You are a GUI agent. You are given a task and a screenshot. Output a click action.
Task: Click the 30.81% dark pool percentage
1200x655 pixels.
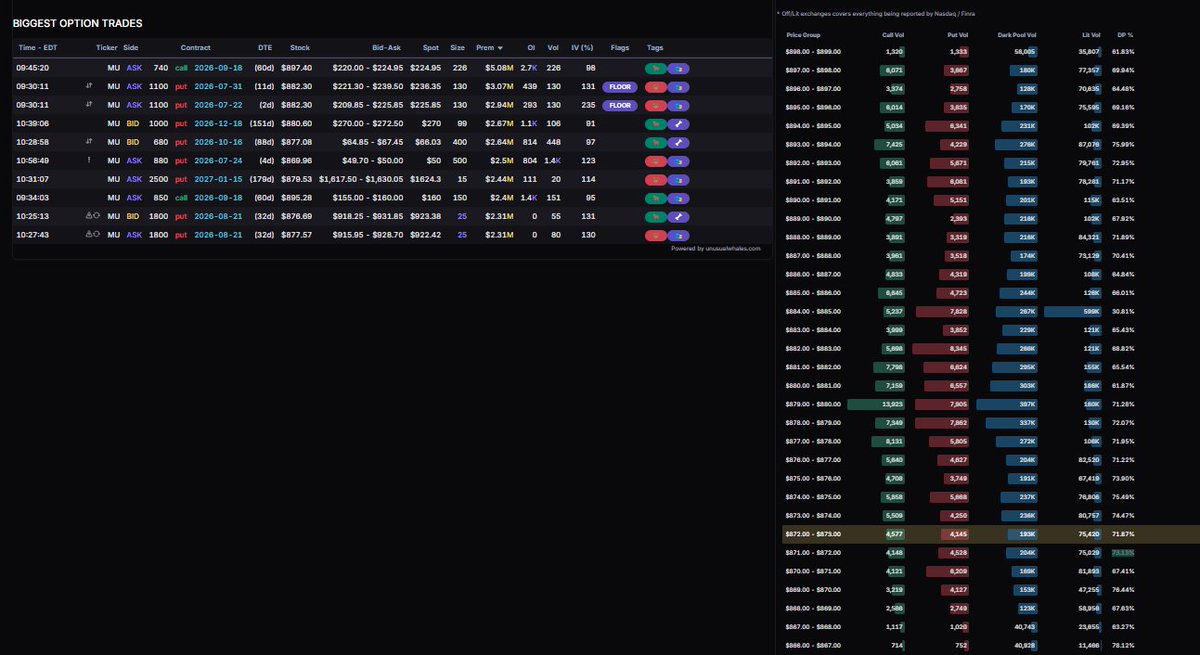(x=1123, y=312)
